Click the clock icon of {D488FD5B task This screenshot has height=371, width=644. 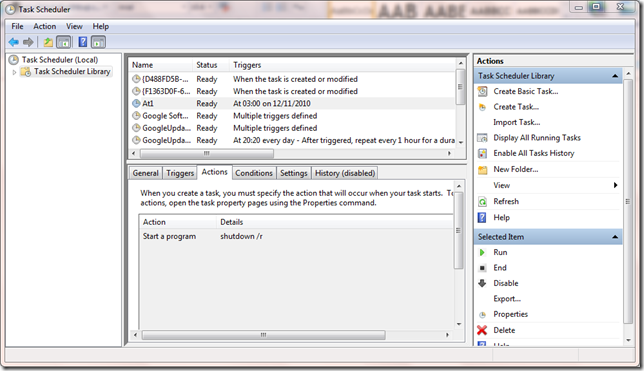136,79
